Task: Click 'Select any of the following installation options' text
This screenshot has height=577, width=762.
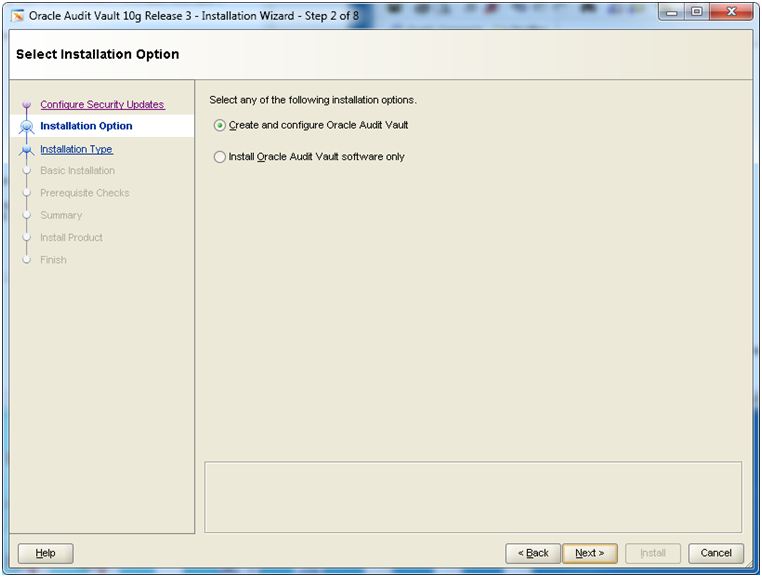Action: [x=313, y=100]
